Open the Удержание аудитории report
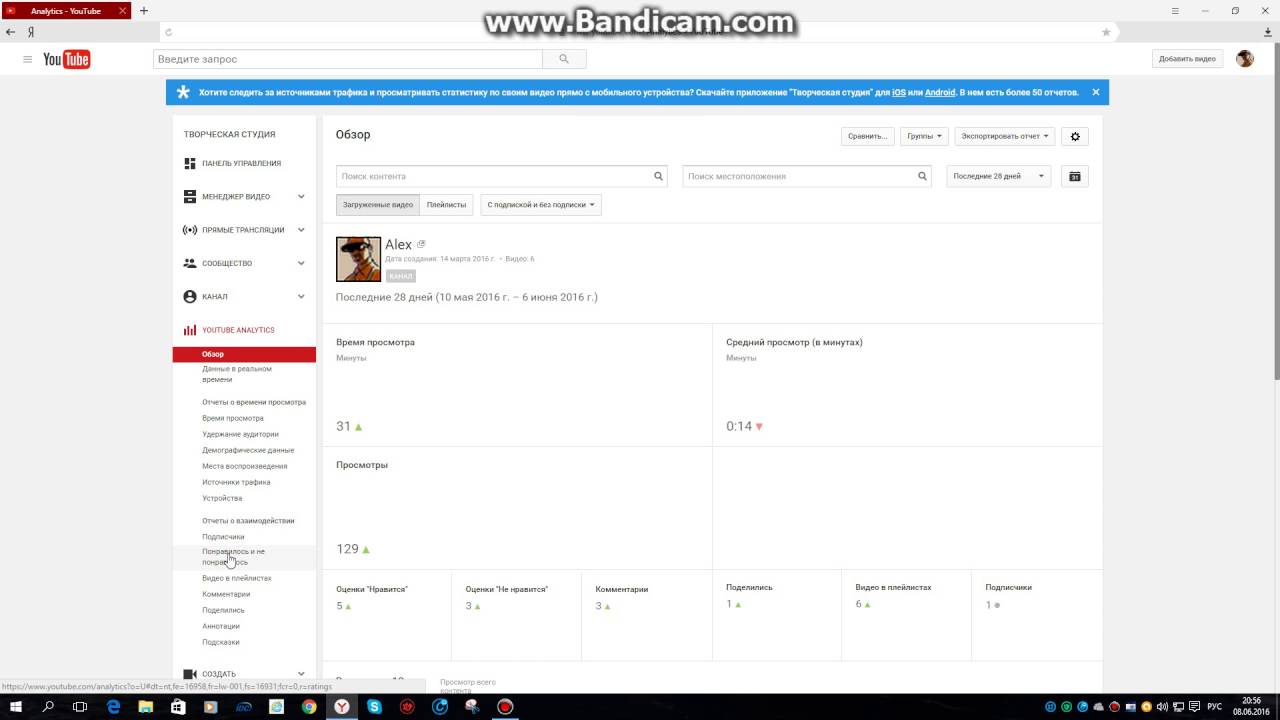 [x=240, y=434]
